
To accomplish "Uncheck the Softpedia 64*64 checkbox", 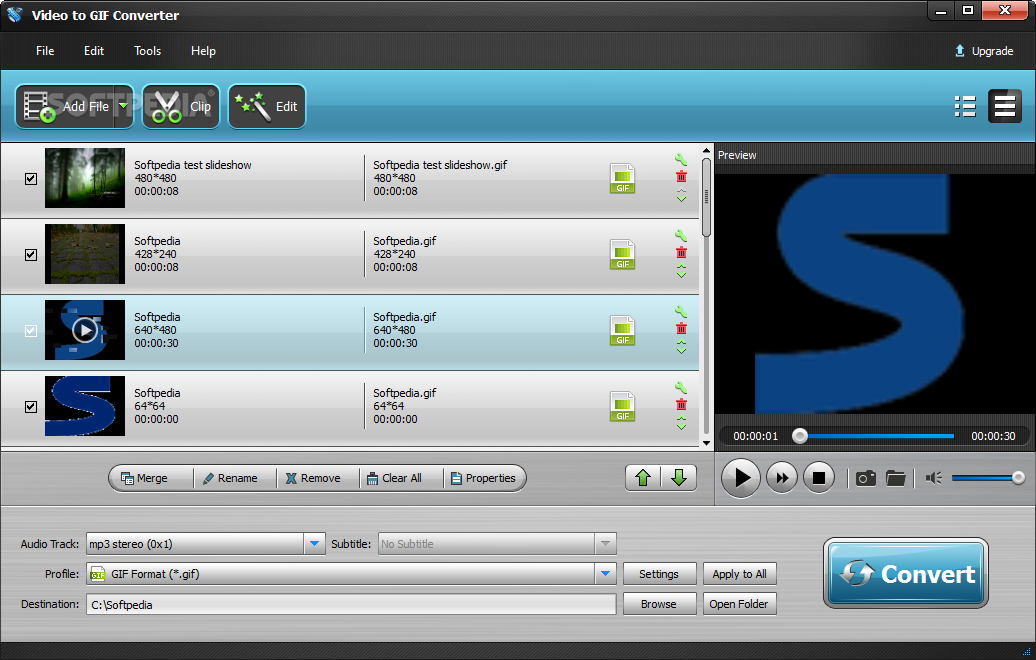I will point(31,406).
